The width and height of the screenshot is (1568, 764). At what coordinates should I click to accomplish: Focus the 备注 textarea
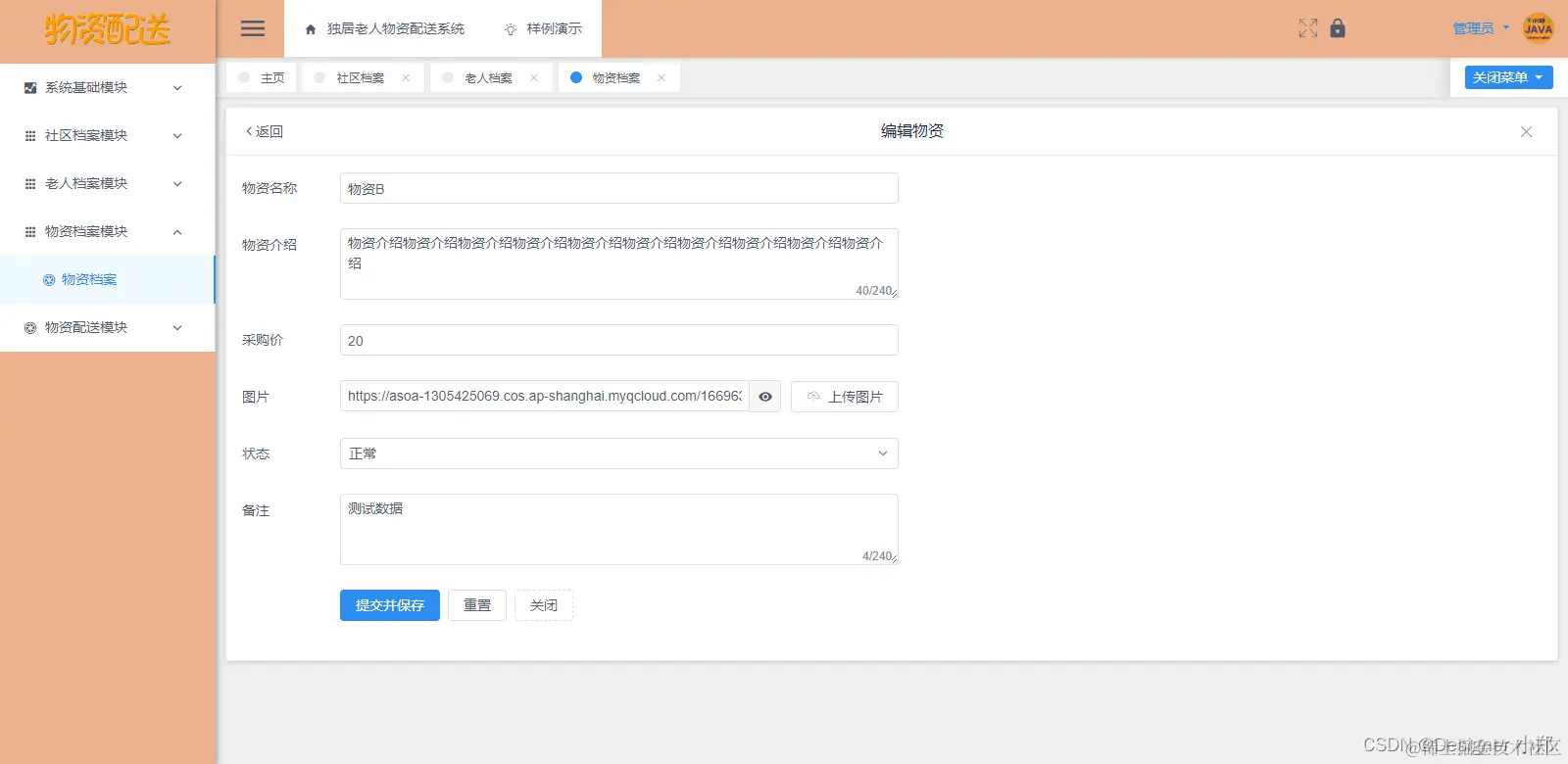619,530
